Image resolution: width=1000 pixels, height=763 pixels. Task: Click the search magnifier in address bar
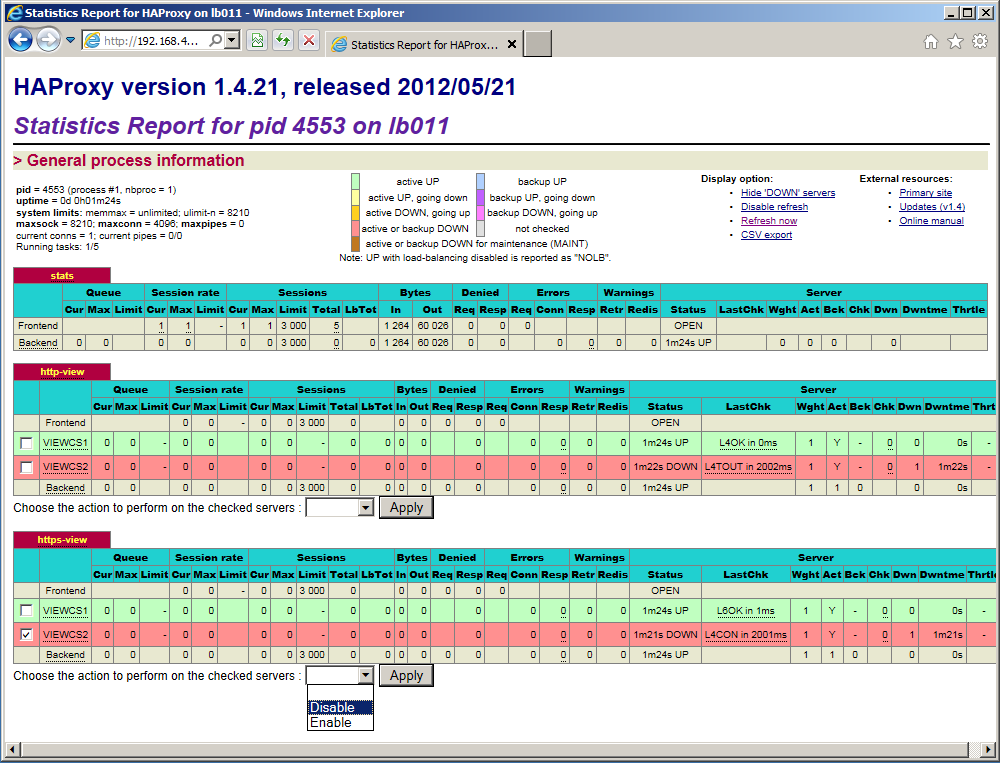[x=216, y=40]
